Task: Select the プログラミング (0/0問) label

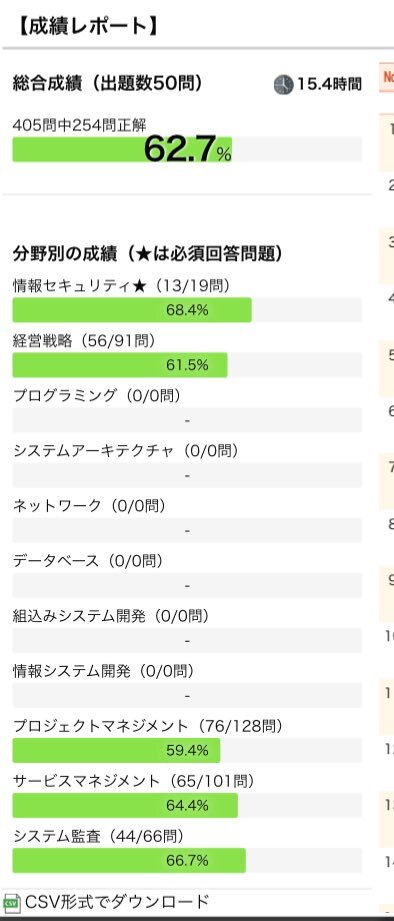Action: tap(96, 395)
